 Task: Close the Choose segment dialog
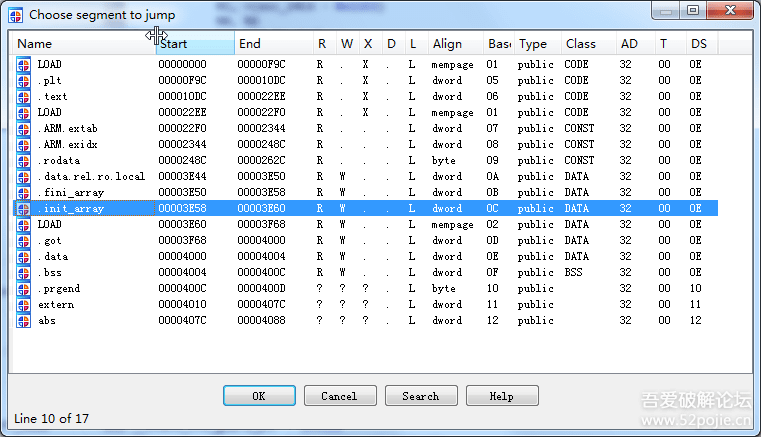[x=730, y=10]
